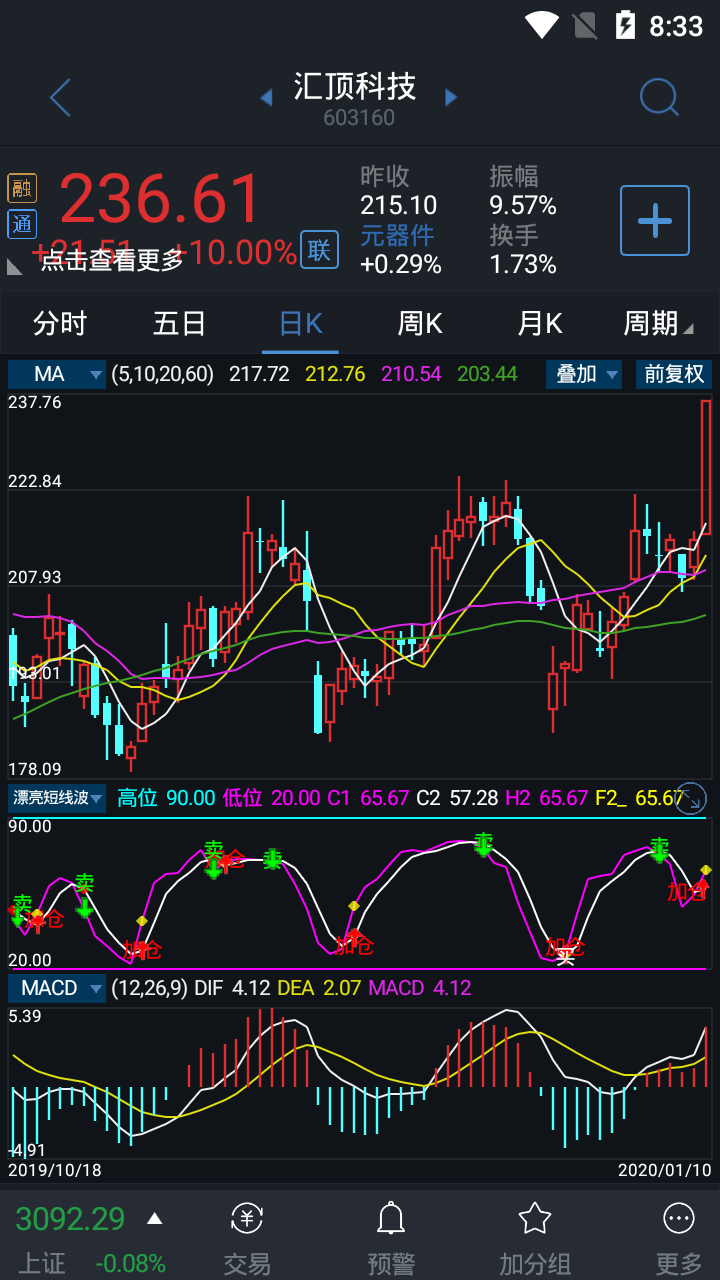Tap the 低位 20.00 reading
Screen dimensions: 720x1280
(x=270, y=797)
